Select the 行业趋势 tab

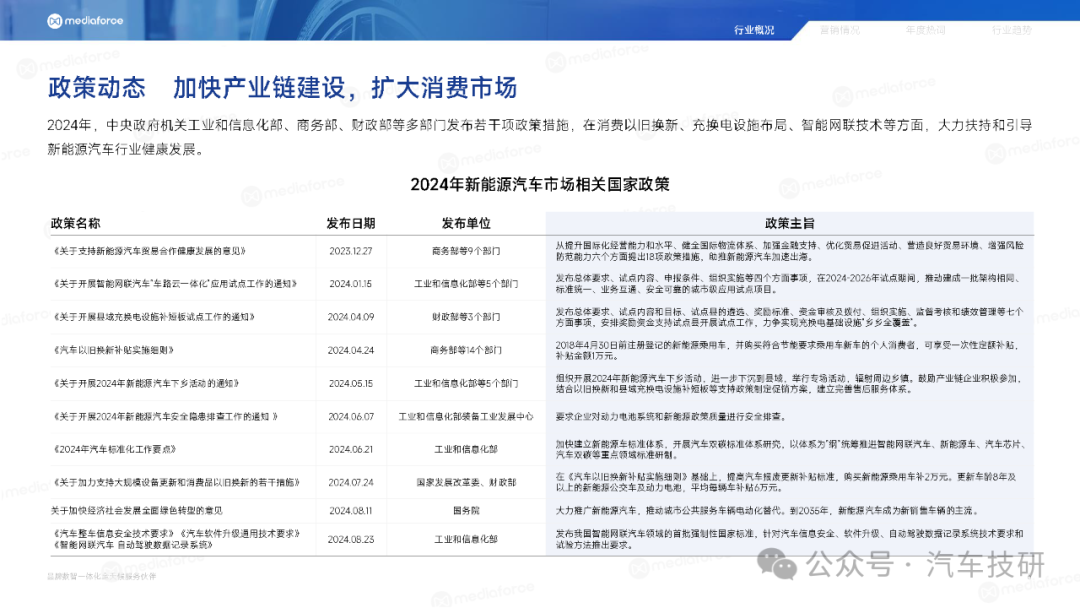(x=1011, y=30)
